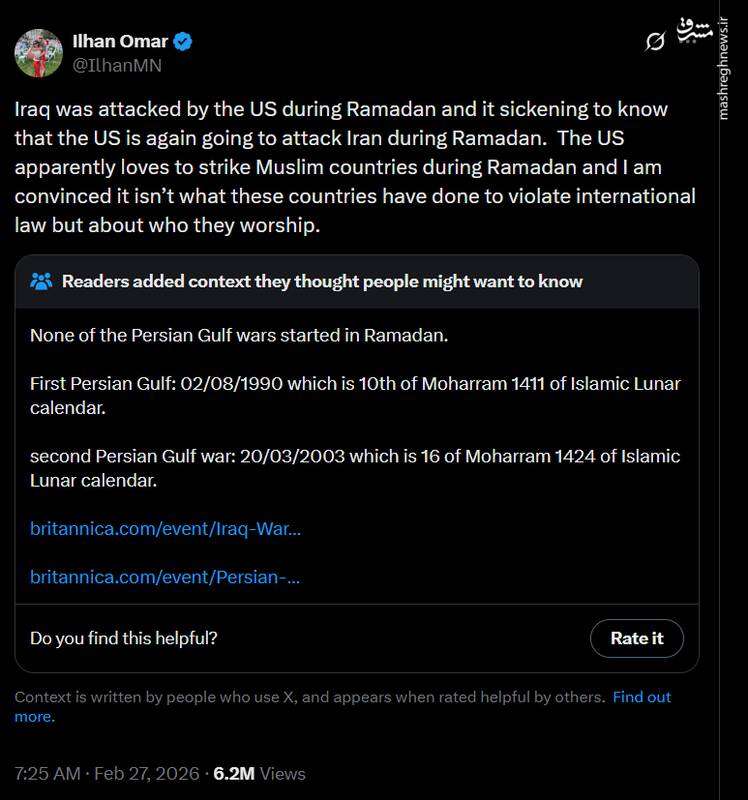Click the Mashregh logo in the corner
Image resolution: width=748 pixels, height=800 pixels.
696,32
